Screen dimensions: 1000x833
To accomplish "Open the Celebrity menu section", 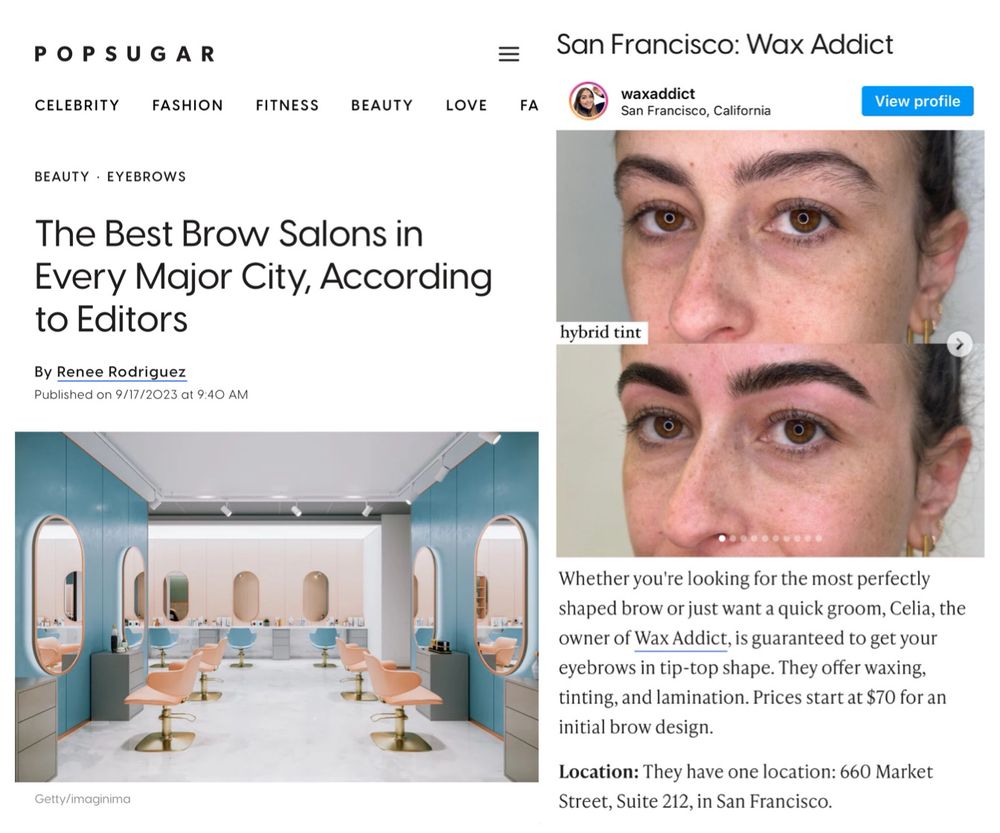I will (77, 105).
